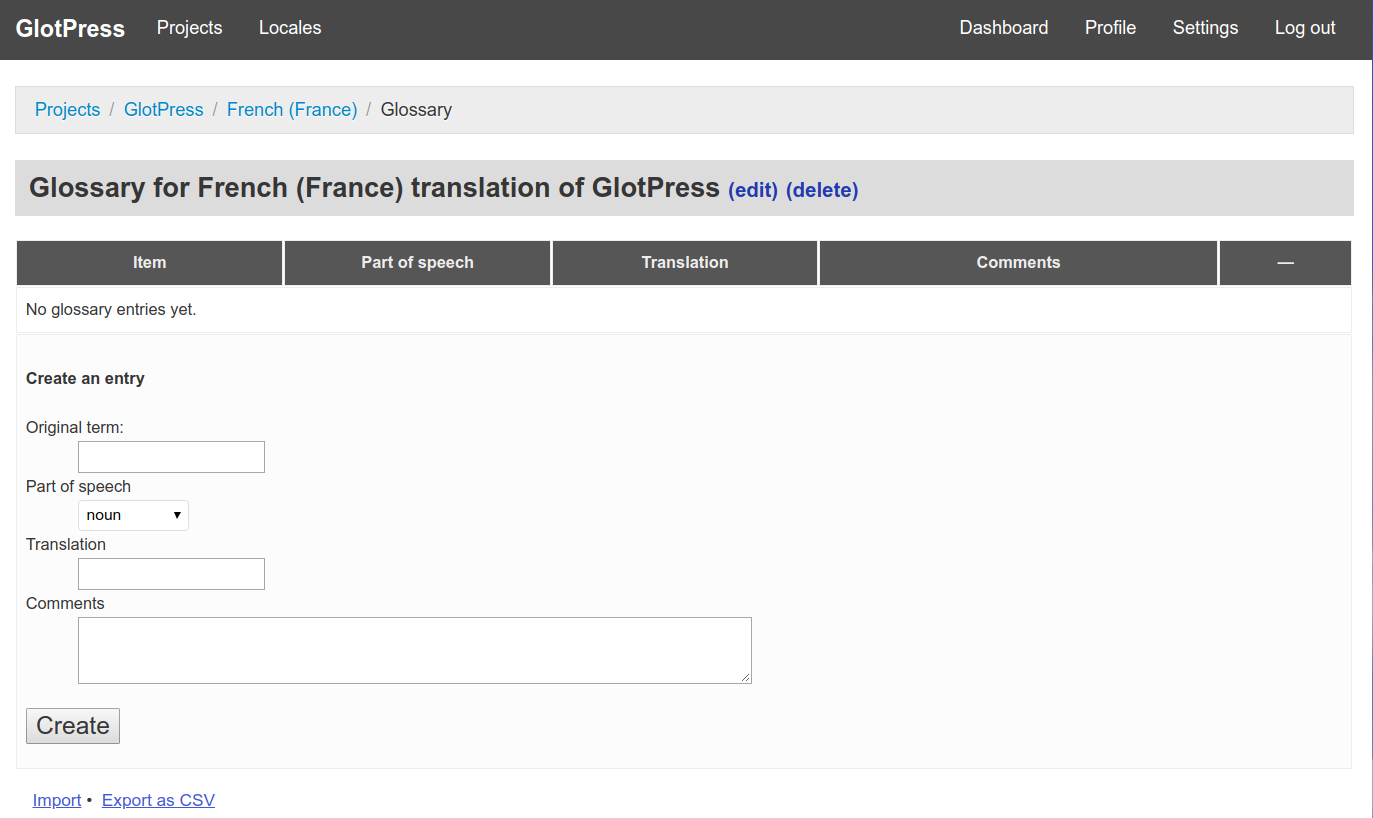Open the Projects menu item
This screenshot has height=818, width=1373.
click(189, 28)
